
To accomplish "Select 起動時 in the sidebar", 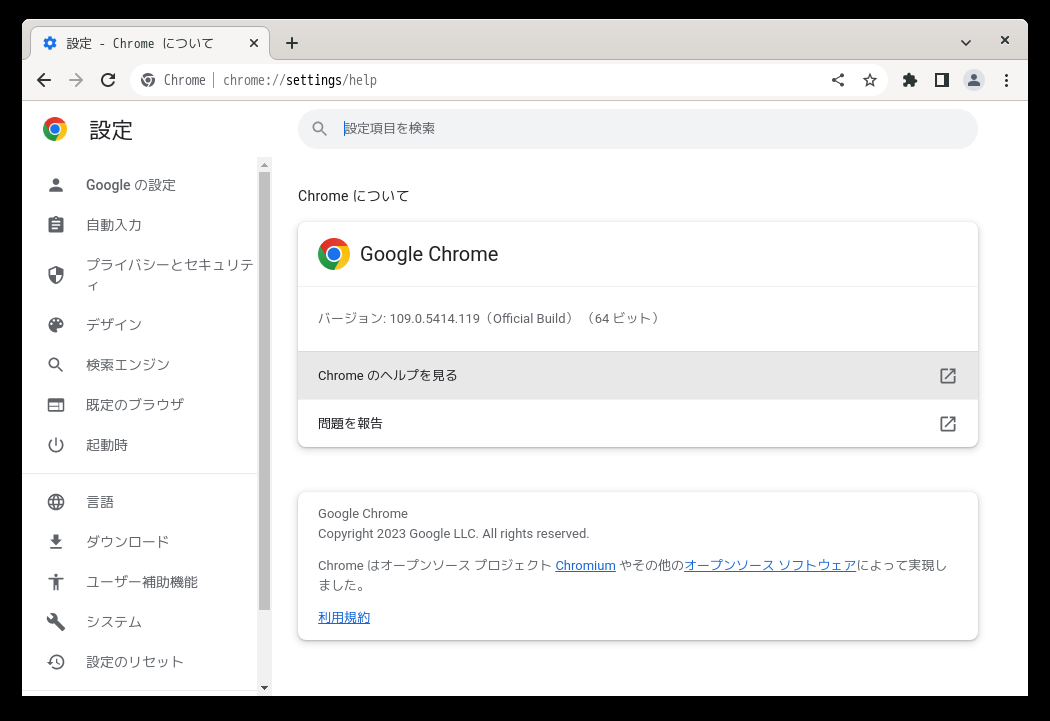I will pyautogui.click(x=106, y=445).
